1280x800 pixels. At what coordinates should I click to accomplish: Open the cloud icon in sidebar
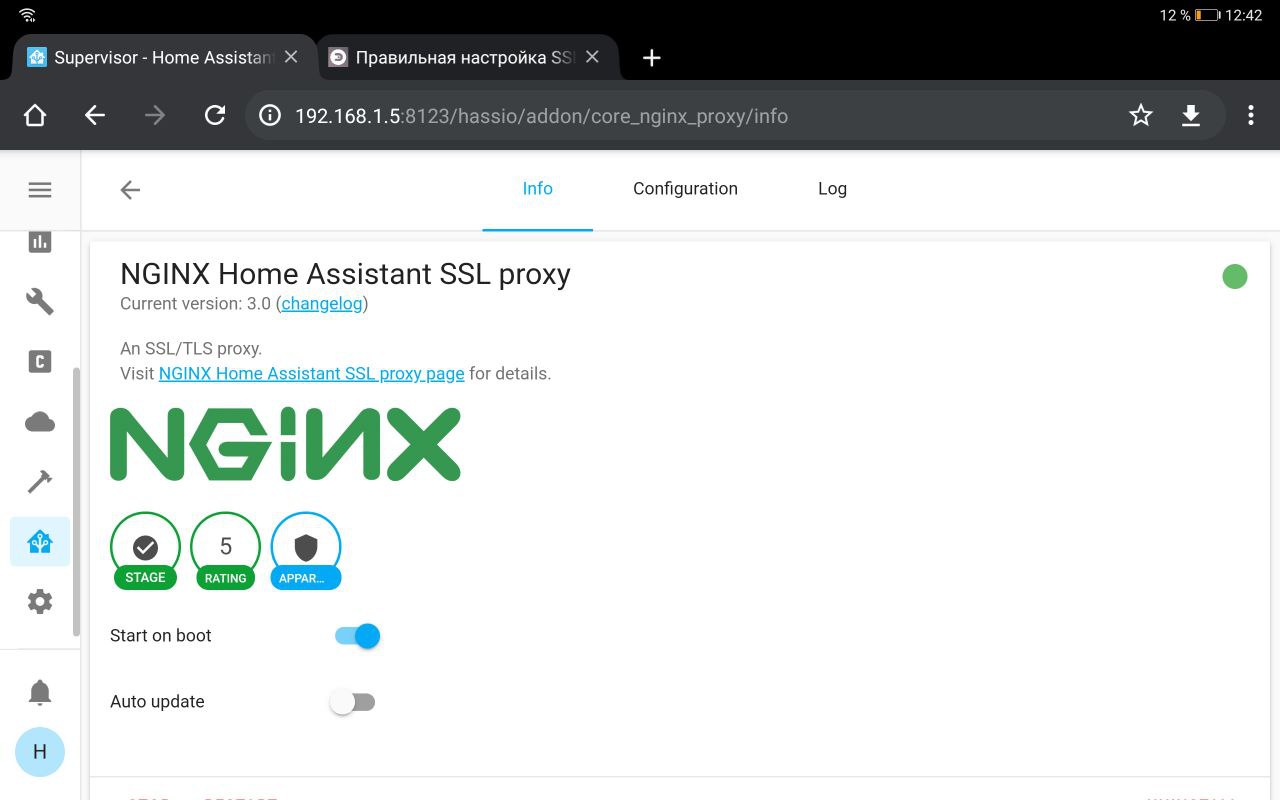click(x=40, y=422)
